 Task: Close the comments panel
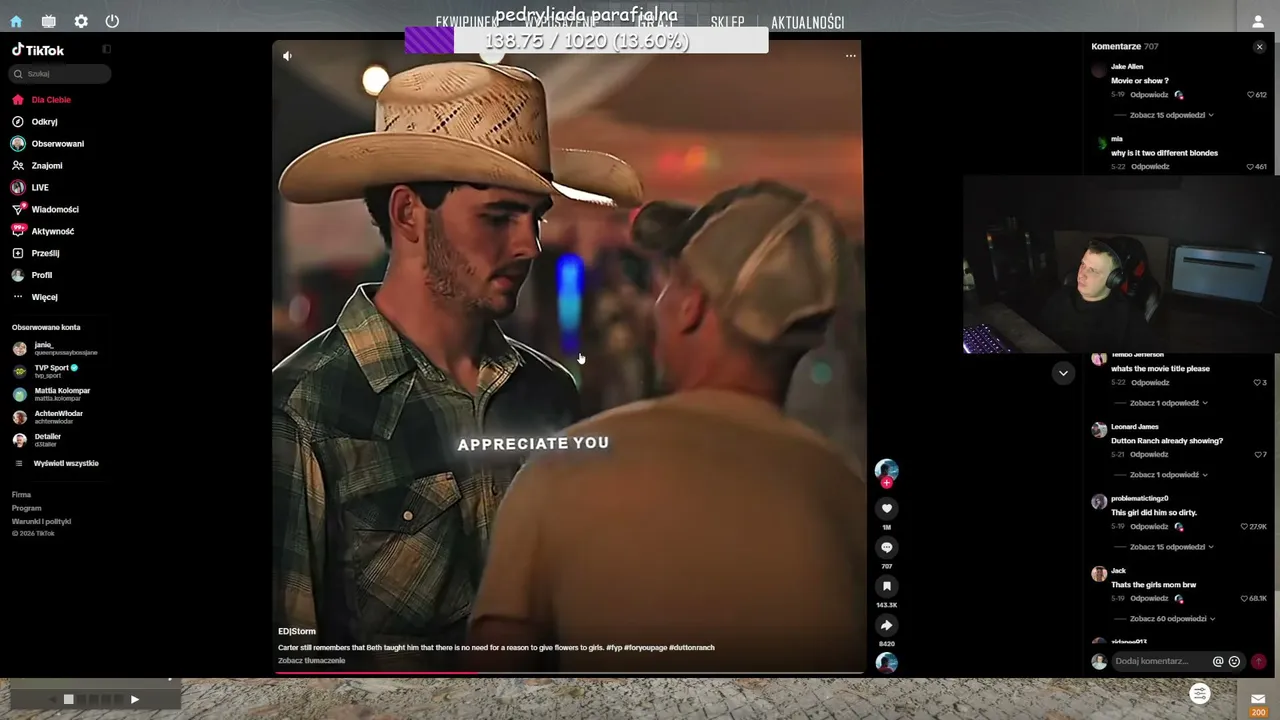click(1259, 47)
